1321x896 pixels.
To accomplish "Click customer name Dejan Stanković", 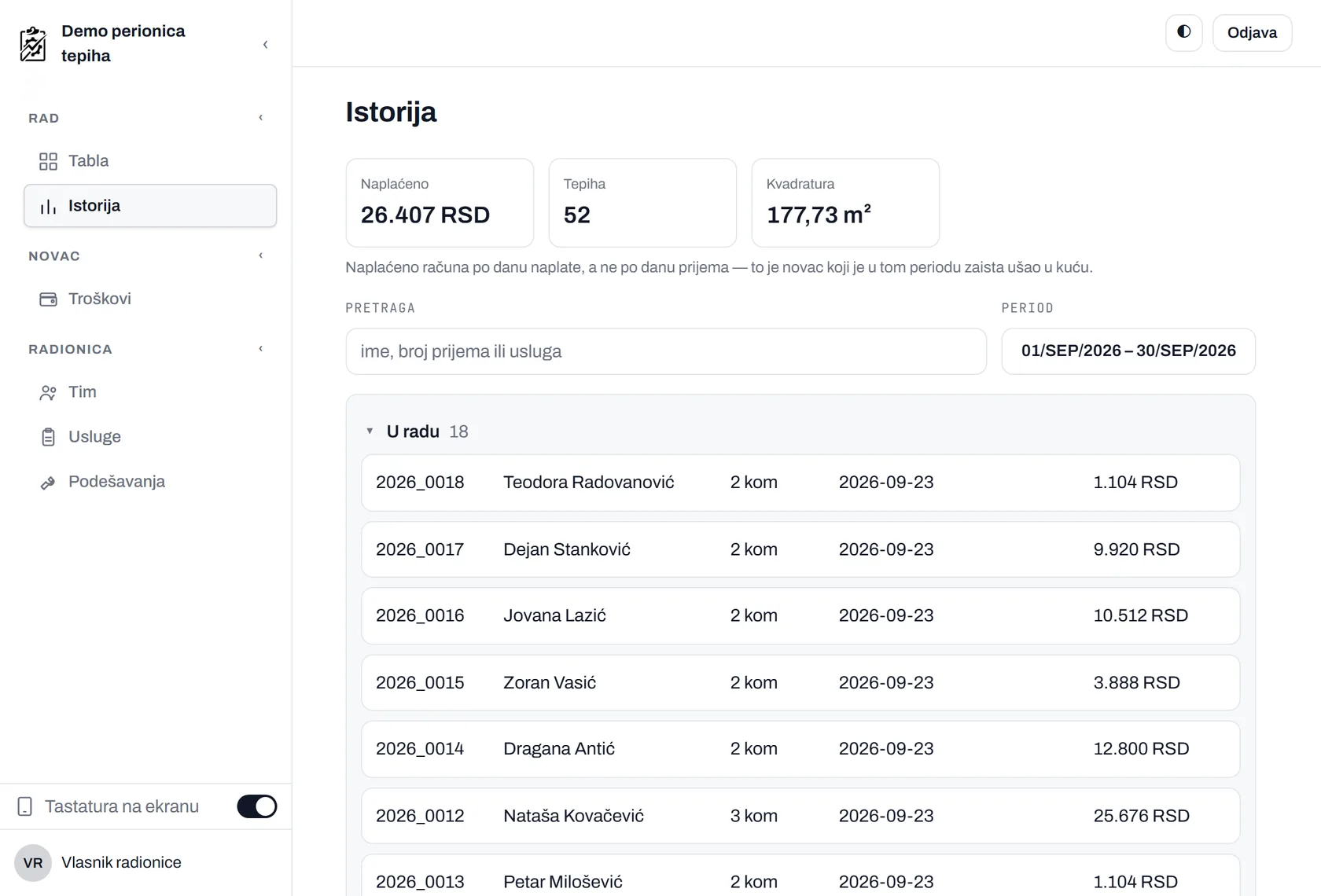I will pyautogui.click(x=567, y=549).
